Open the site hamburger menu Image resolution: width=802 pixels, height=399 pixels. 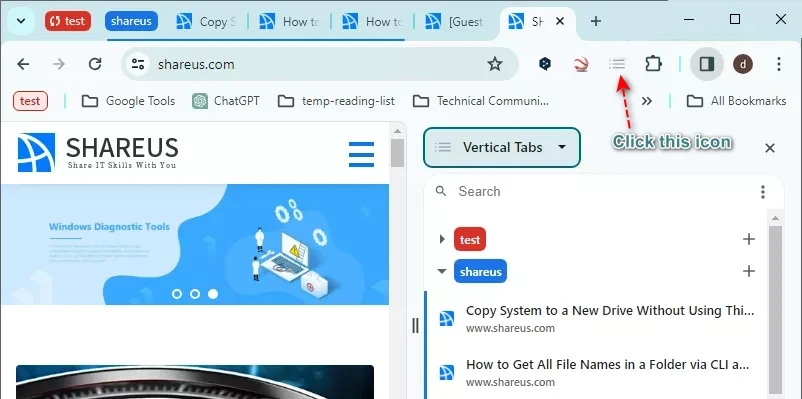click(361, 154)
